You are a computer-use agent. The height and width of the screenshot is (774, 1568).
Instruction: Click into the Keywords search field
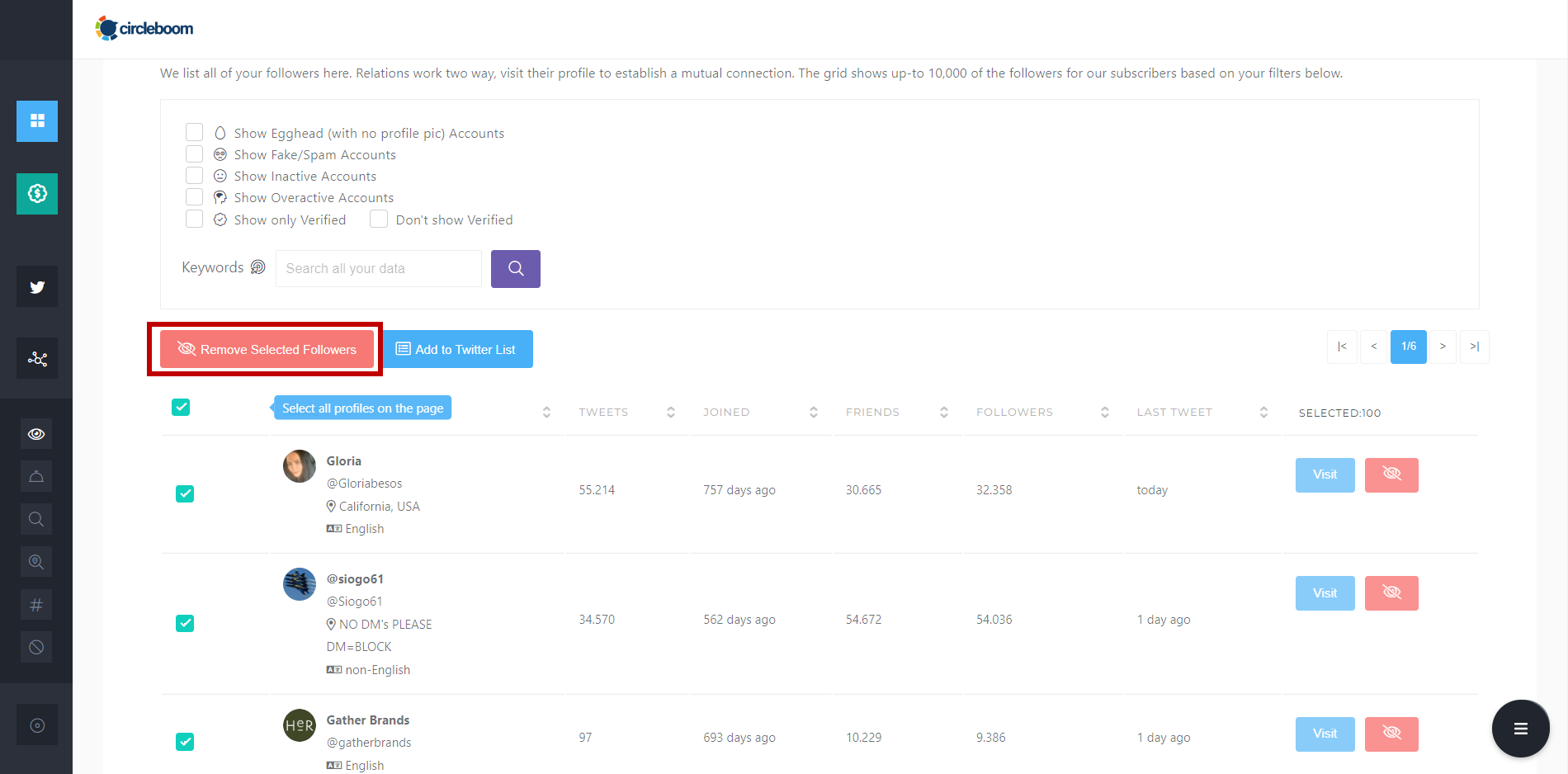(x=379, y=269)
